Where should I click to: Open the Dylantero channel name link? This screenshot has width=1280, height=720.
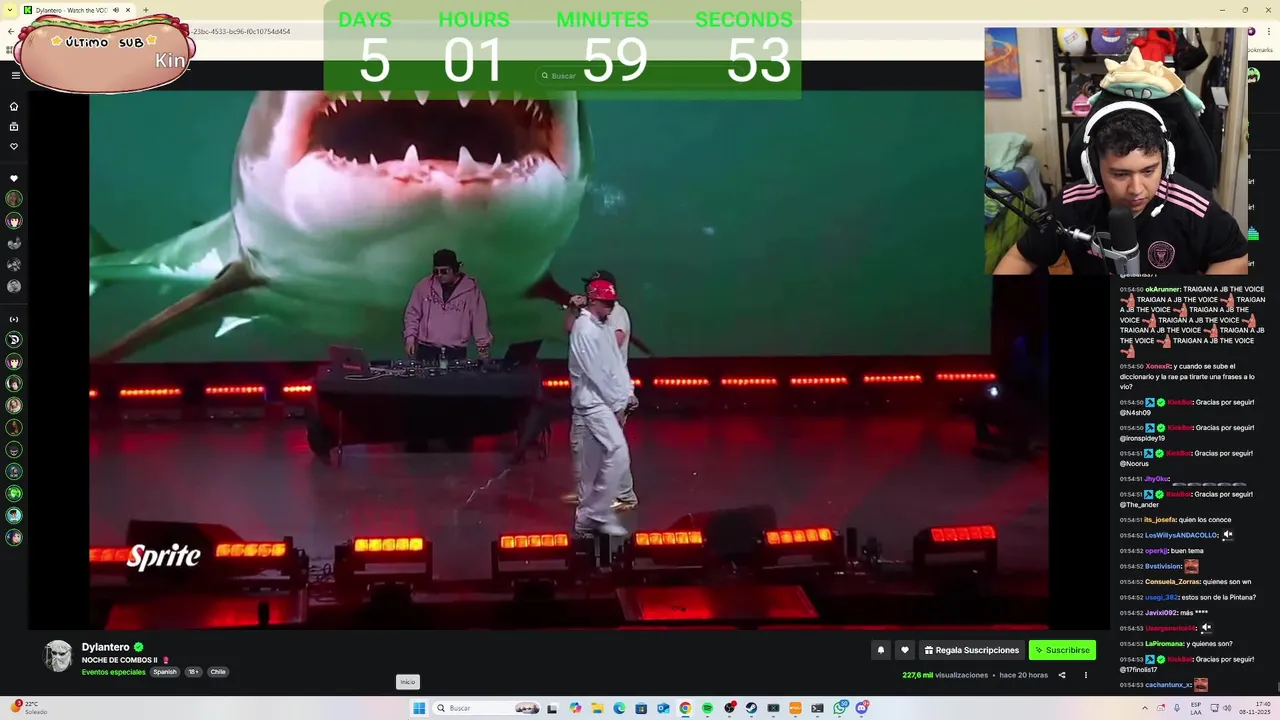[106, 647]
